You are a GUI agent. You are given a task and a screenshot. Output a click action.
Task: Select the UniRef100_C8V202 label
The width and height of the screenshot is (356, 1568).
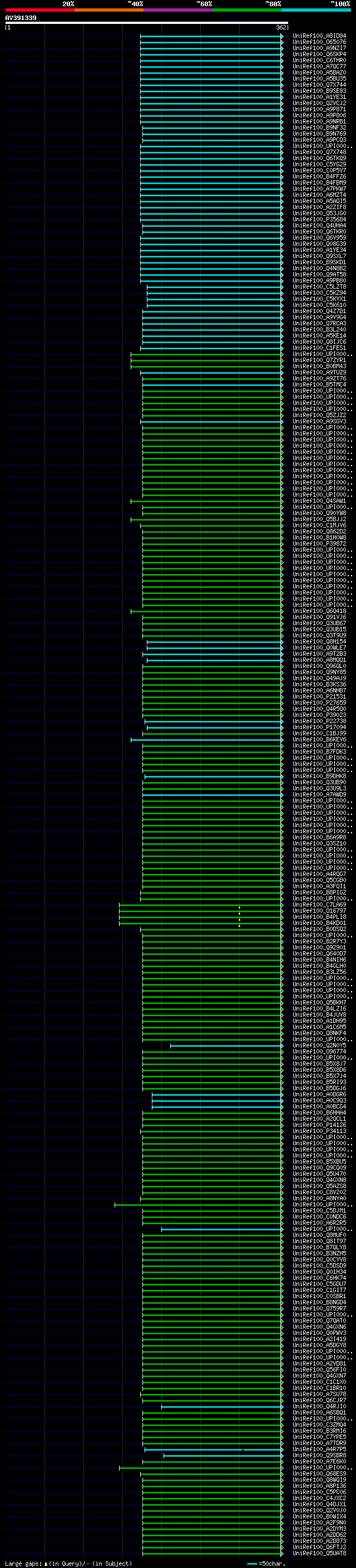tap(319, 1192)
